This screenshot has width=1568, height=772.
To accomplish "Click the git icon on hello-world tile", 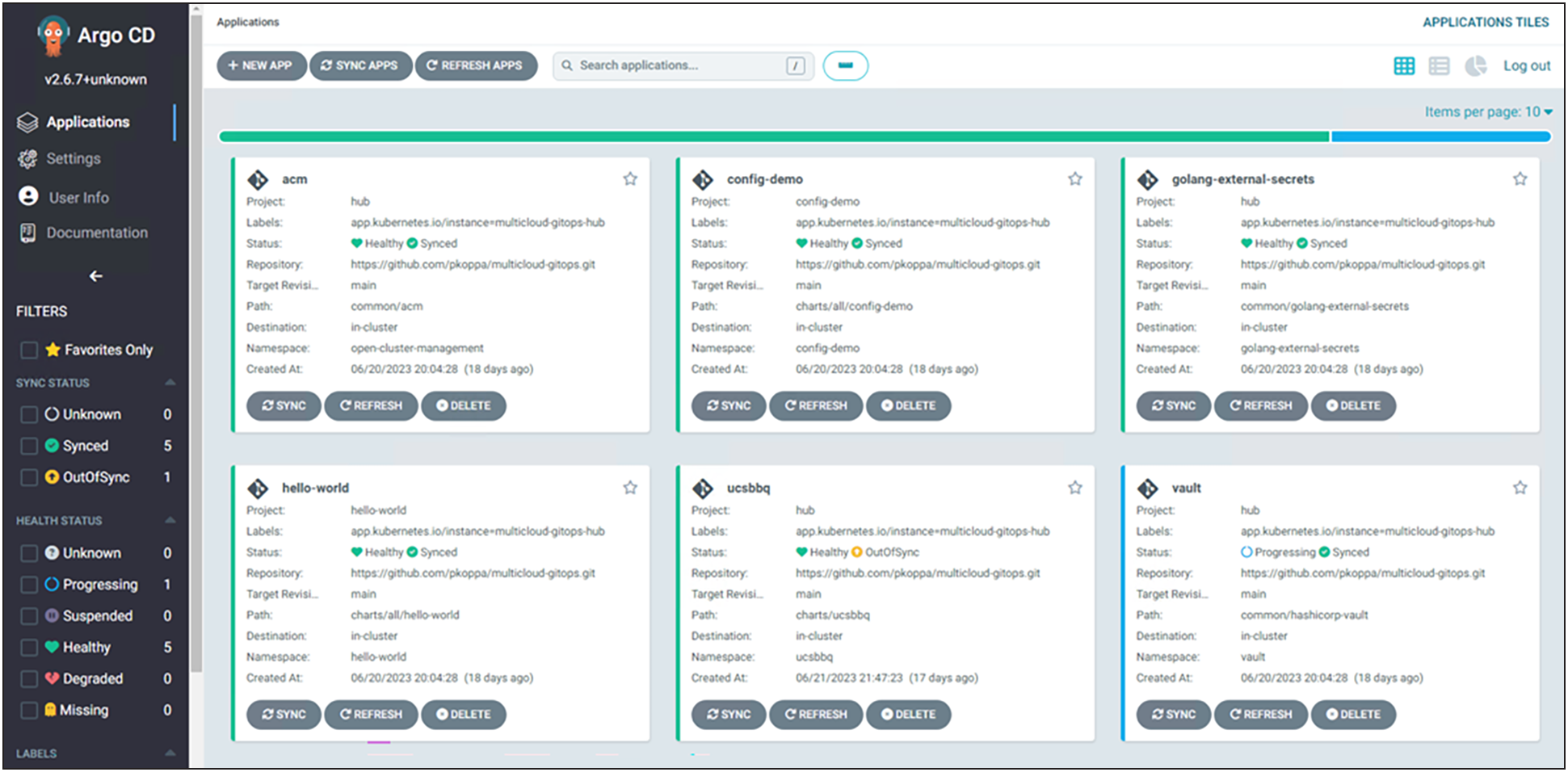I will point(258,489).
